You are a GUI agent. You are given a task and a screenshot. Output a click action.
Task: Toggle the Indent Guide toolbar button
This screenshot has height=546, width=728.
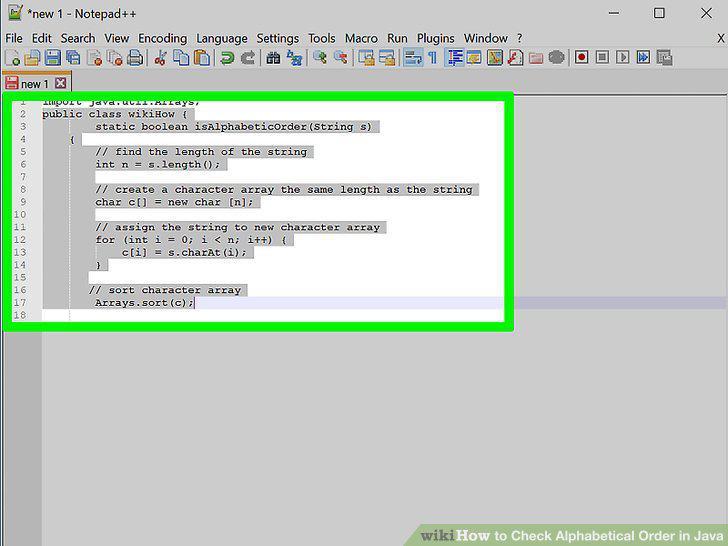pyautogui.click(x=455, y=58)
